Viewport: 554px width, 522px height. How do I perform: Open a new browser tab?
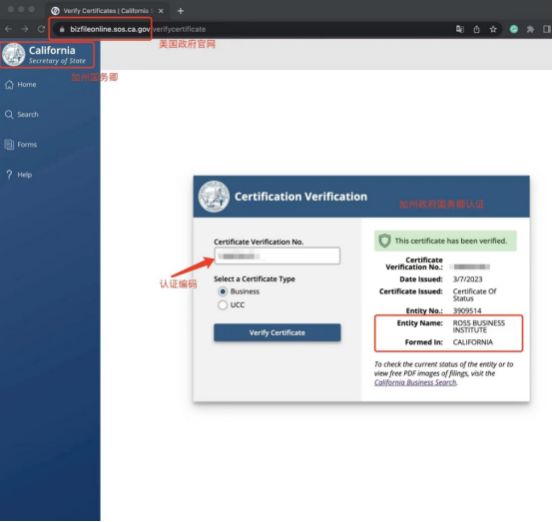click(x=181, y=11)
